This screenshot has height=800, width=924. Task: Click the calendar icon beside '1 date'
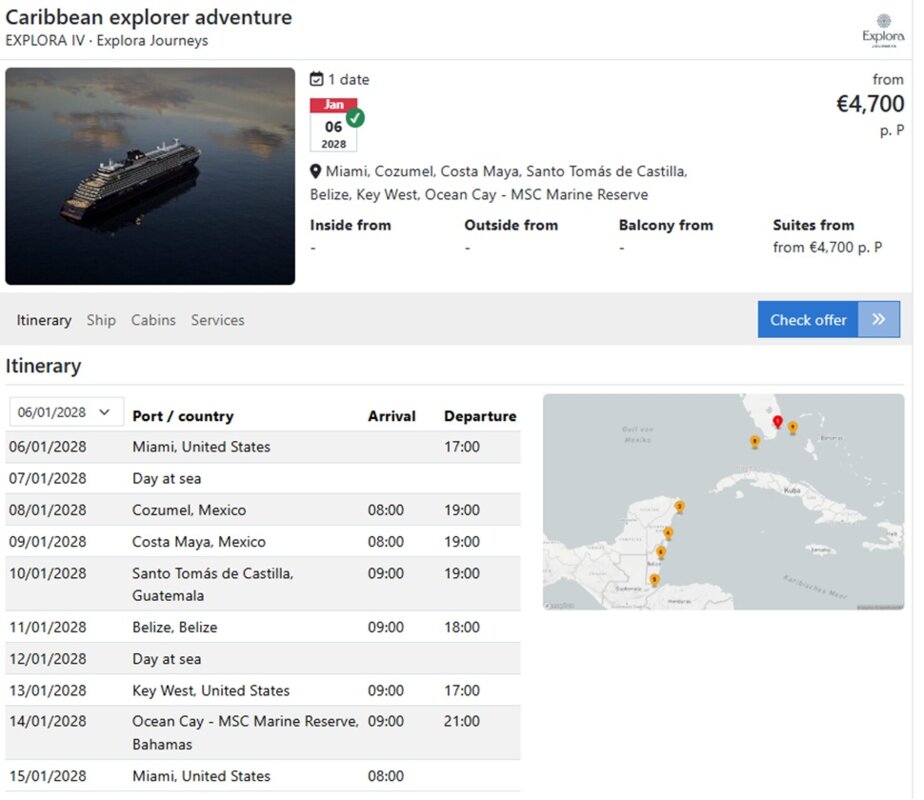coord(316,79)
